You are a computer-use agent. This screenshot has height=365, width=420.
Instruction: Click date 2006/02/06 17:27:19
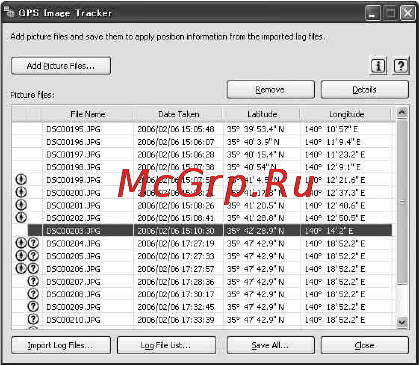pos(176,244)
